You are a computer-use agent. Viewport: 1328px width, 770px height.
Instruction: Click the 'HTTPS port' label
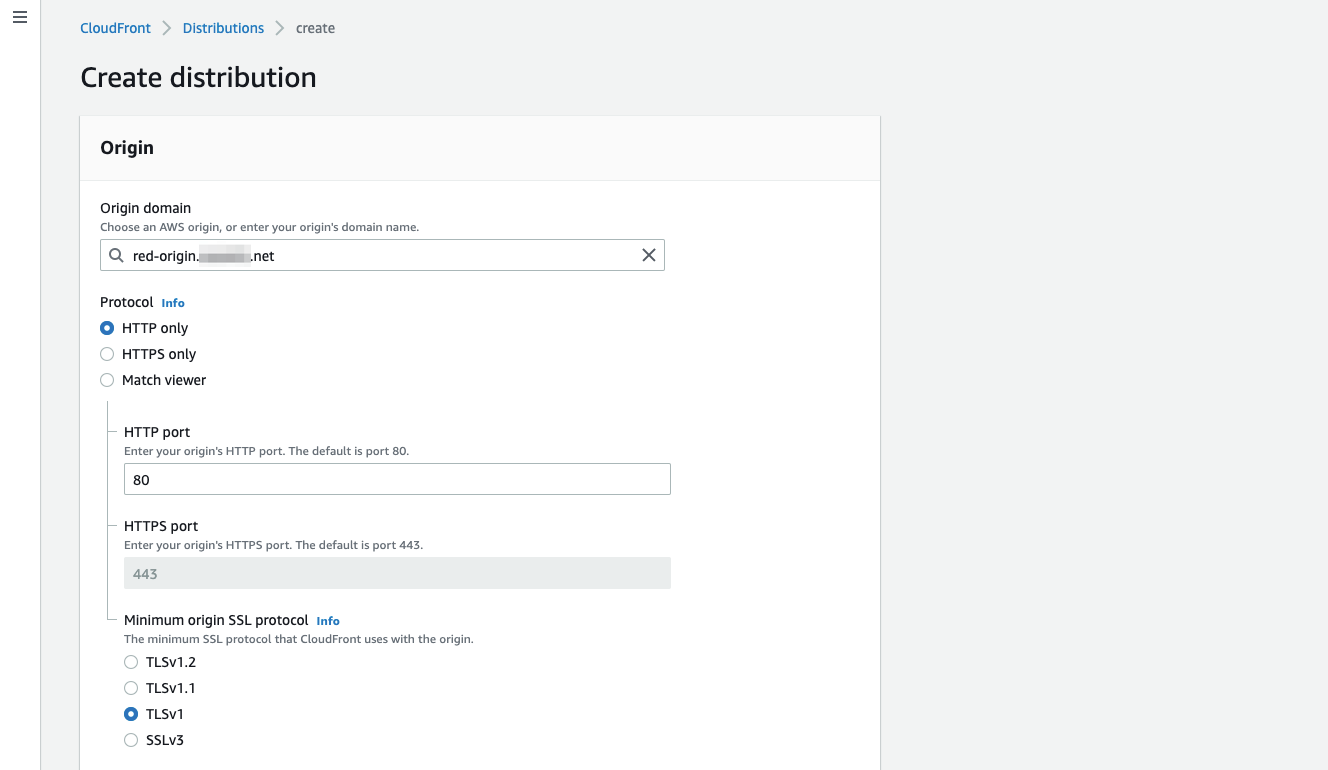(x=161, y=526)
